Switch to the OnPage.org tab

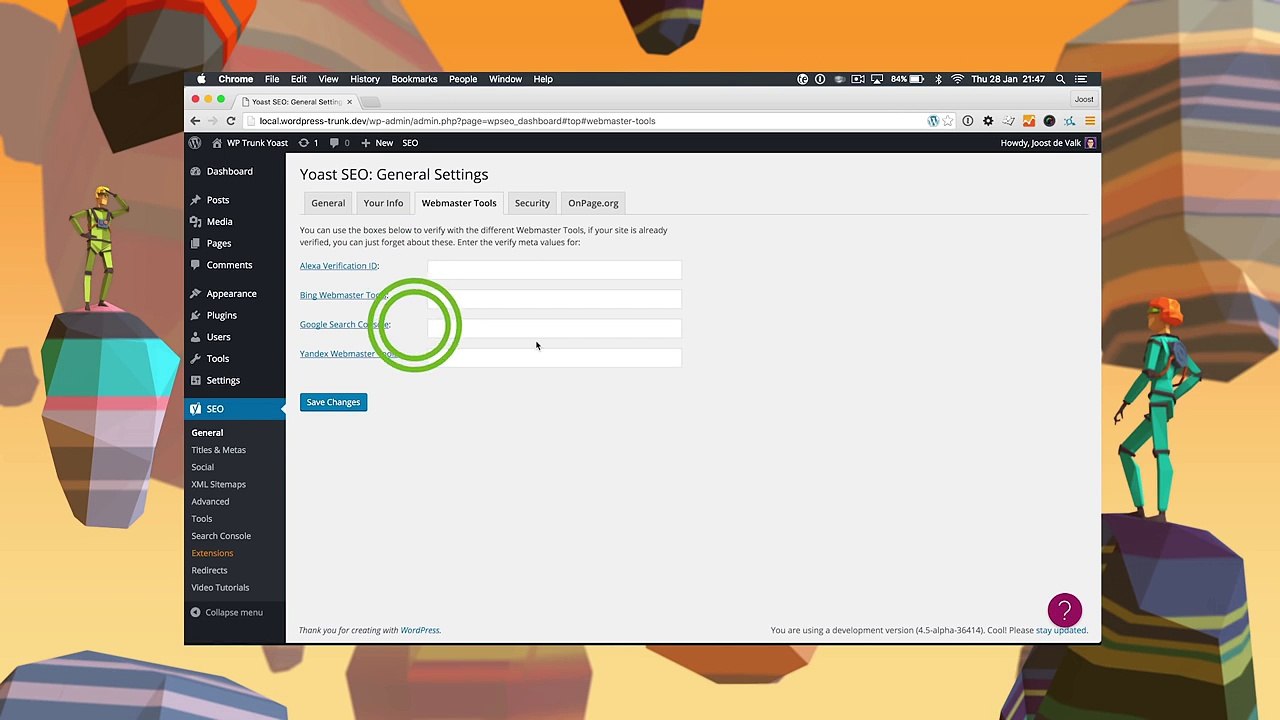(x=593, y=203)
